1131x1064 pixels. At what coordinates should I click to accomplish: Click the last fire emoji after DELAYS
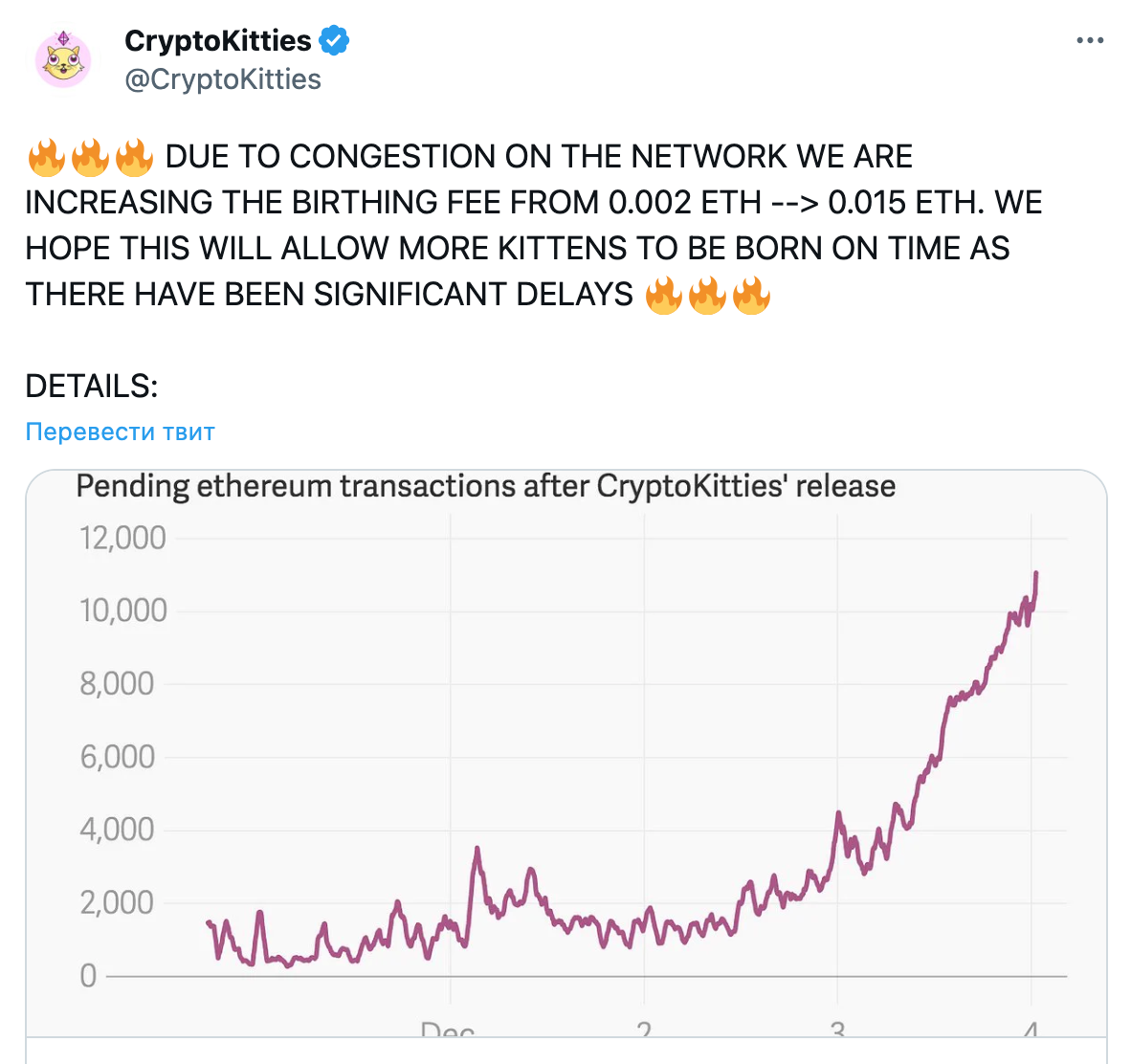point(751,295)
